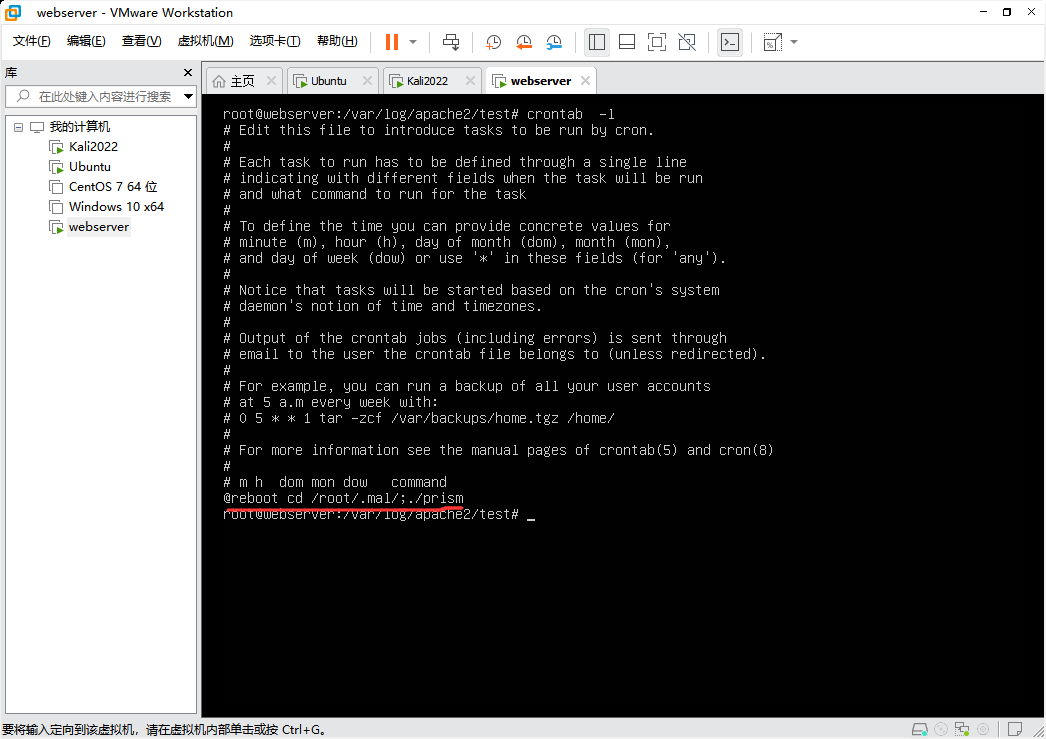Switch to the Kali2022 tab
1046x739 pixels.
427,81
